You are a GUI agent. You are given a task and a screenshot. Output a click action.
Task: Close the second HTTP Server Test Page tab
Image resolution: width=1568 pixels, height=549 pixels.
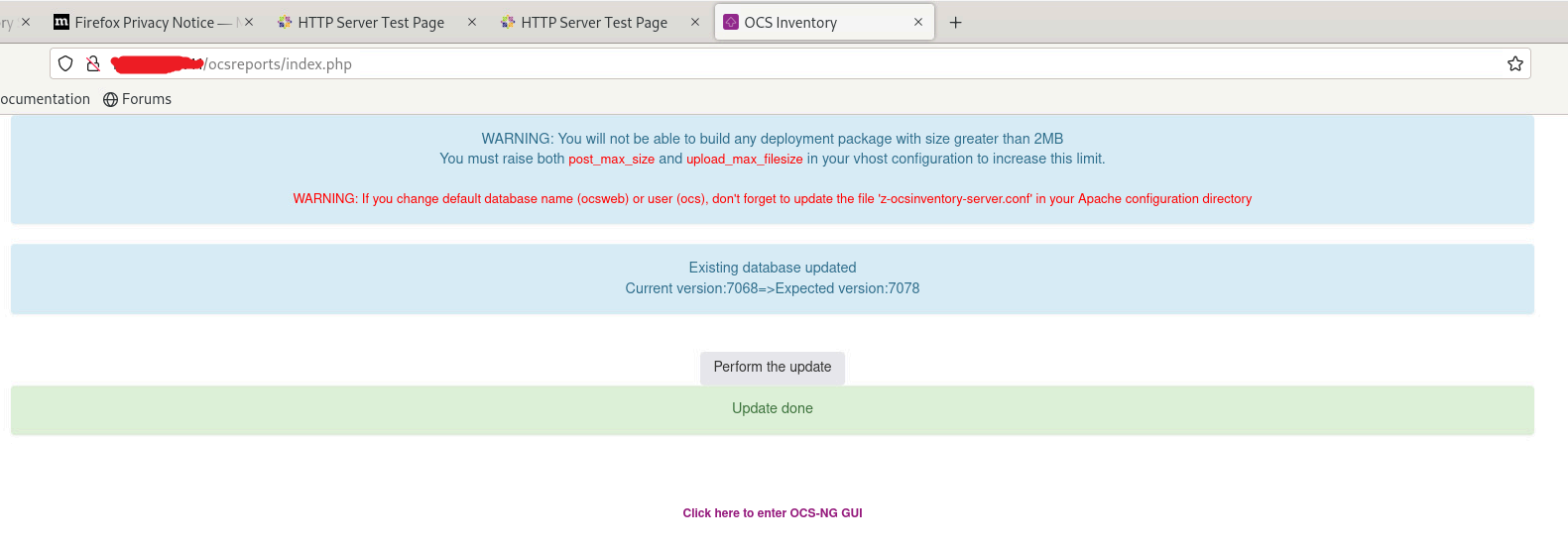pos(695,22)
